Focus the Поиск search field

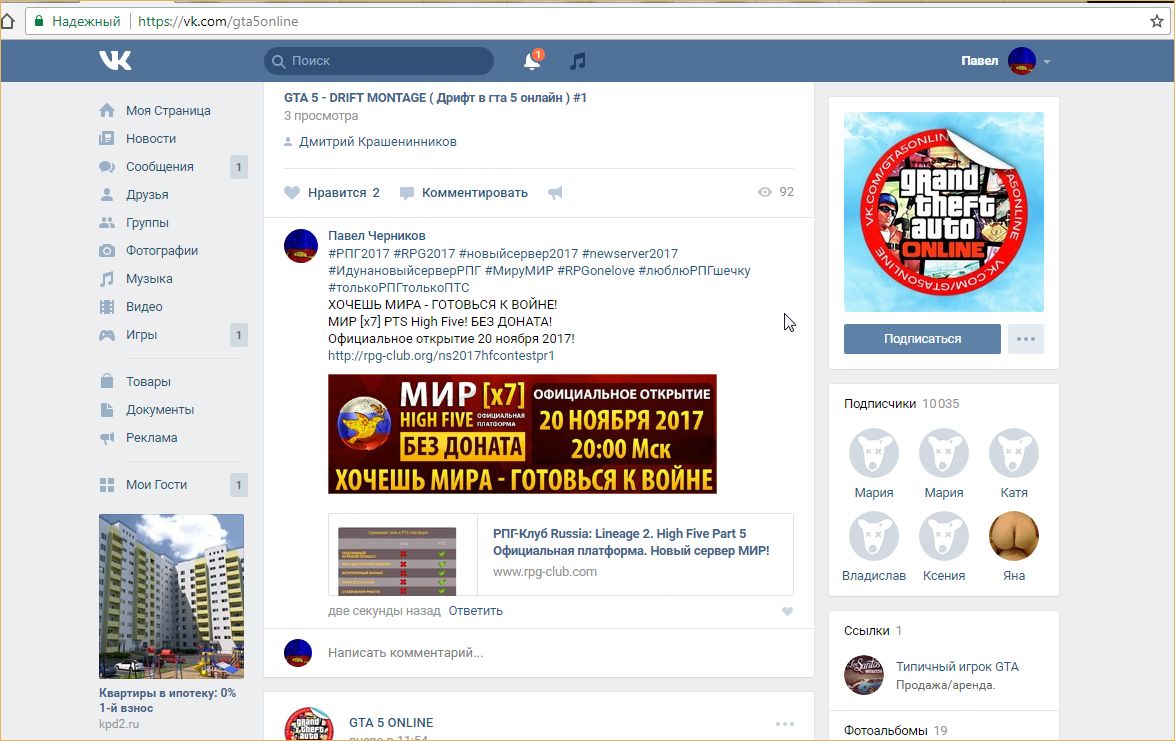(x=378, y=61)
